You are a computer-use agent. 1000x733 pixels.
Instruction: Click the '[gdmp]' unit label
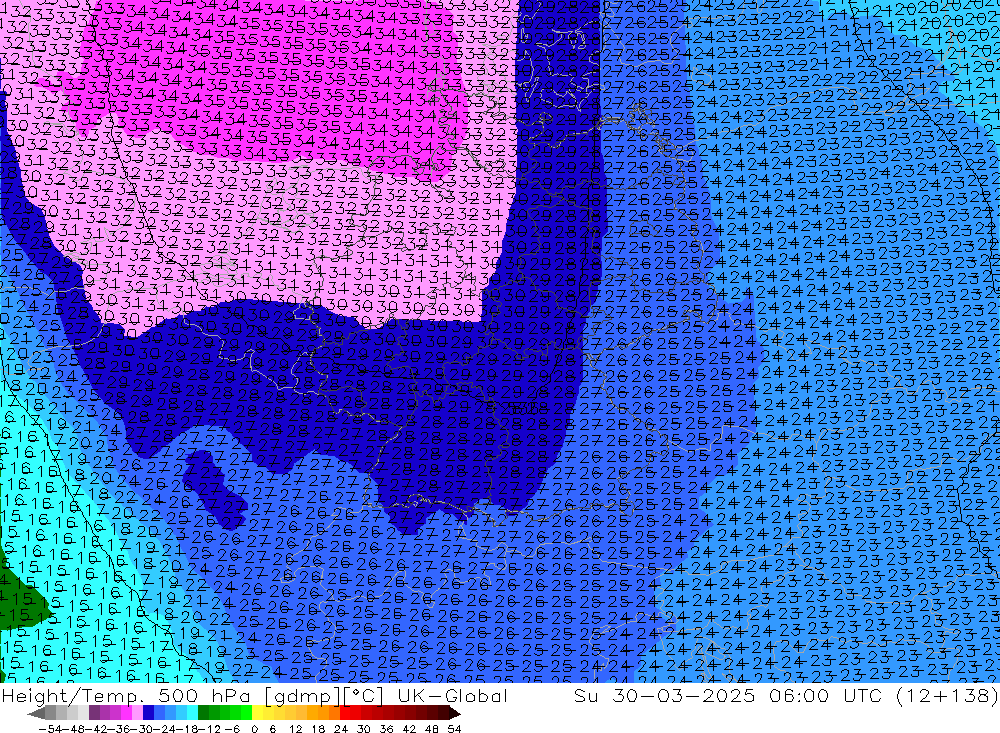tap(304, 696)
